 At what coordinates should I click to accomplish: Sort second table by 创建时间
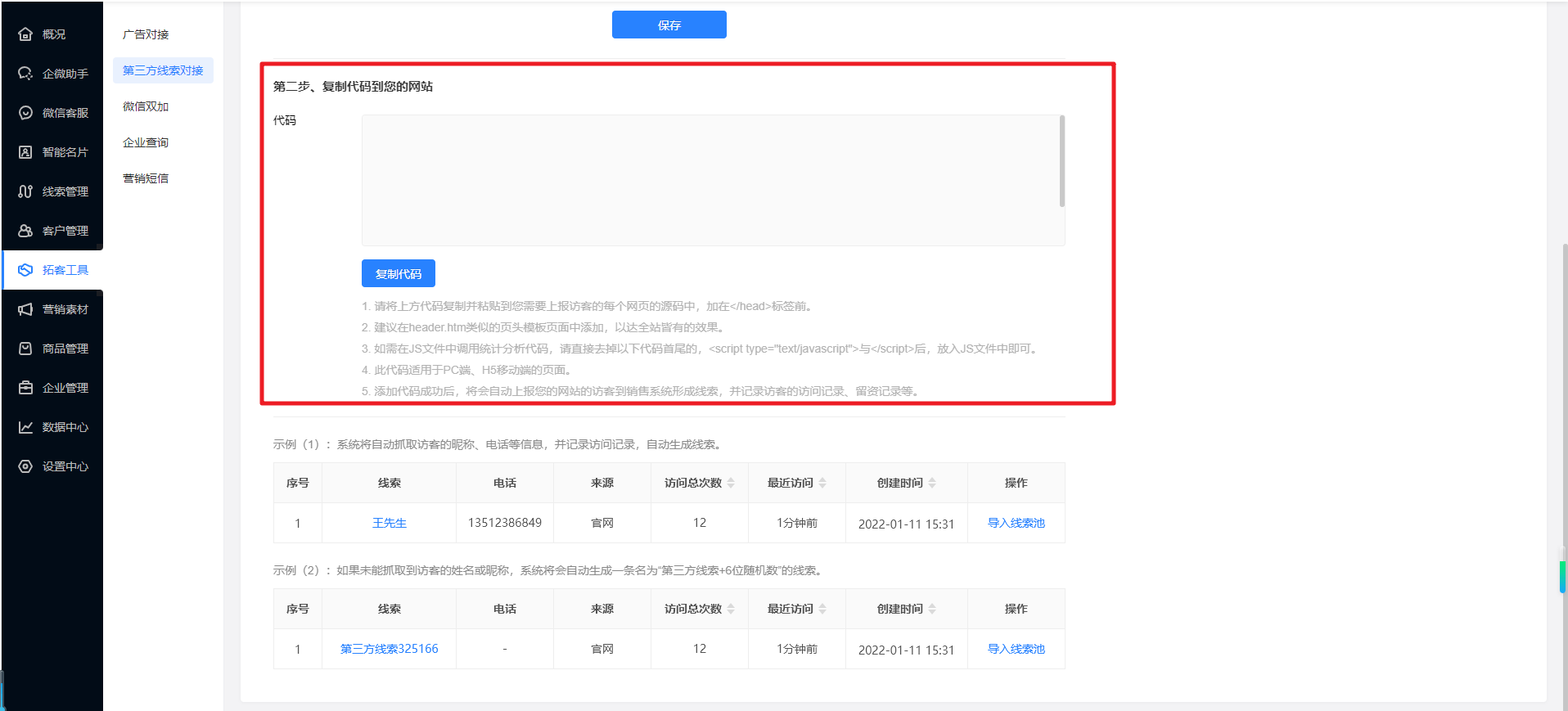pyautogui.click(x=932, y=609)
